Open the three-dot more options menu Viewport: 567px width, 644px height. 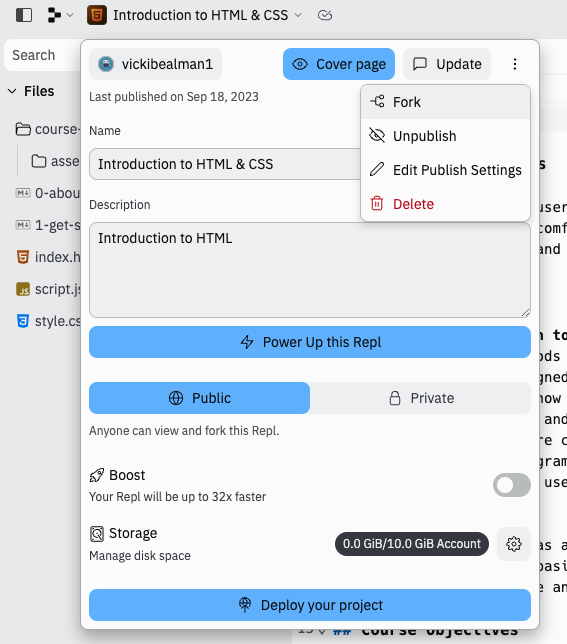[x=514, y=64]
